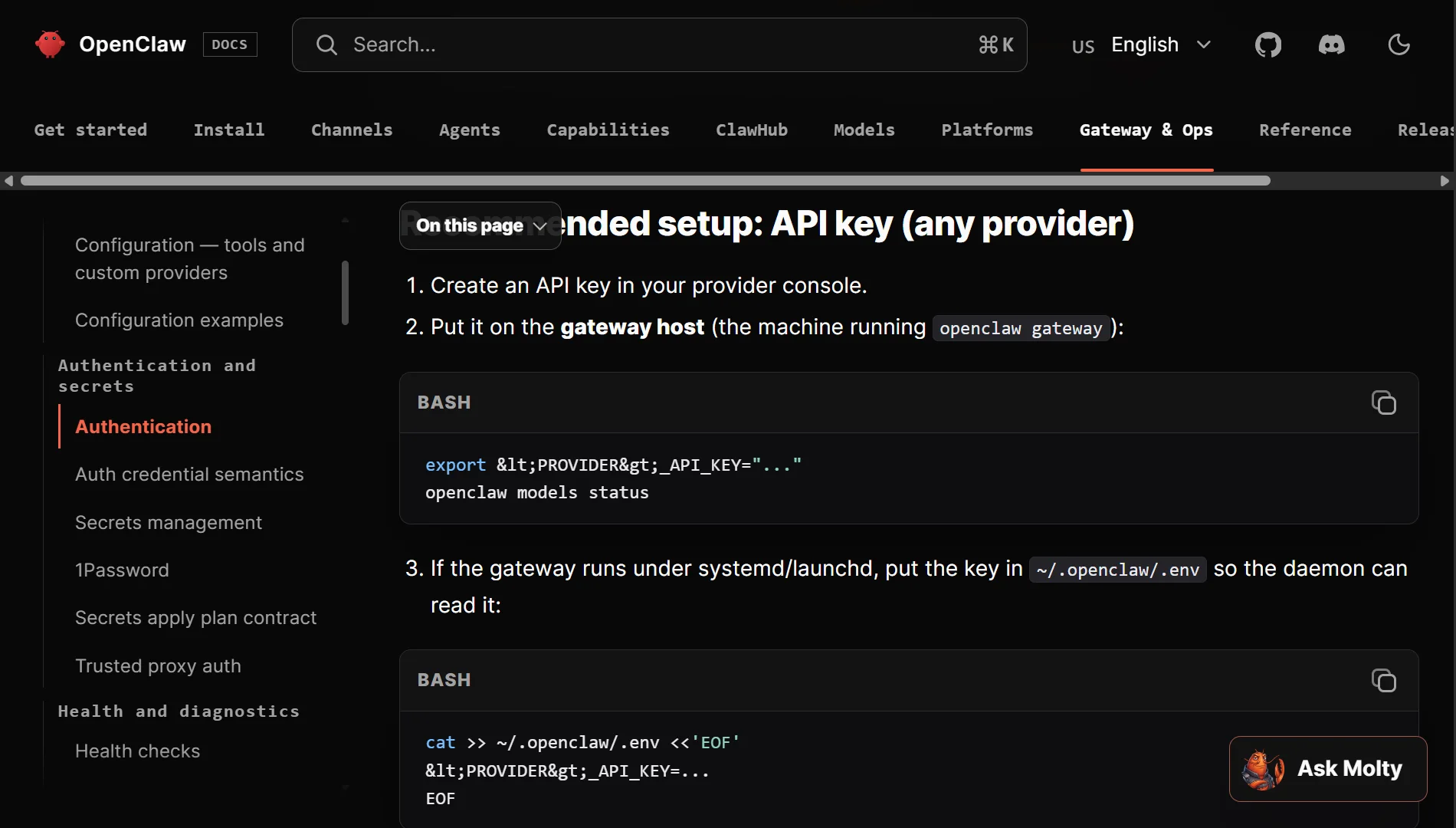Open the Get started tab
Image resolution: width=1456 pixels, height=828 pixels.
[x=90, y=130]
